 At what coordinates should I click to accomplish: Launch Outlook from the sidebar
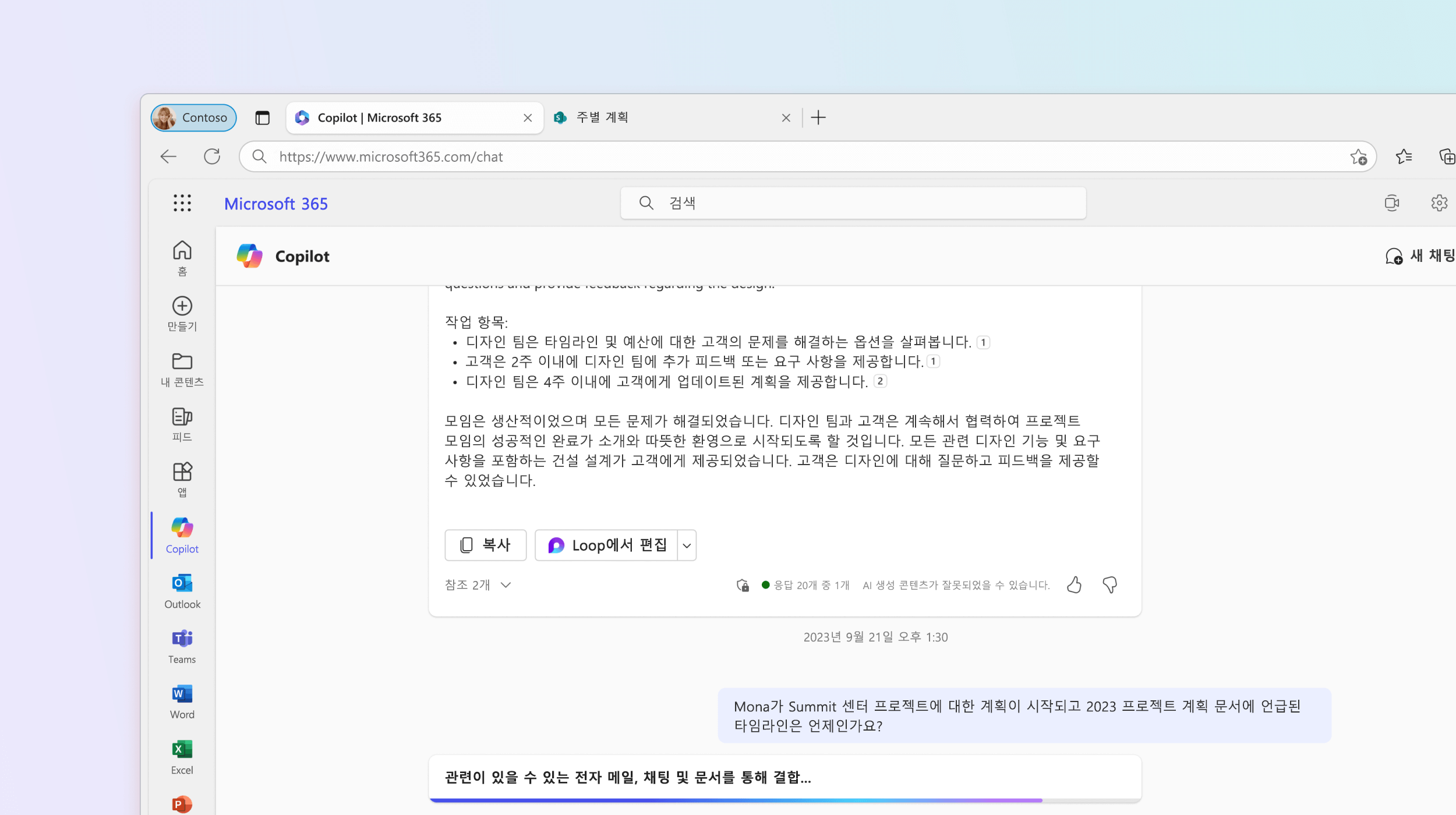182,591
